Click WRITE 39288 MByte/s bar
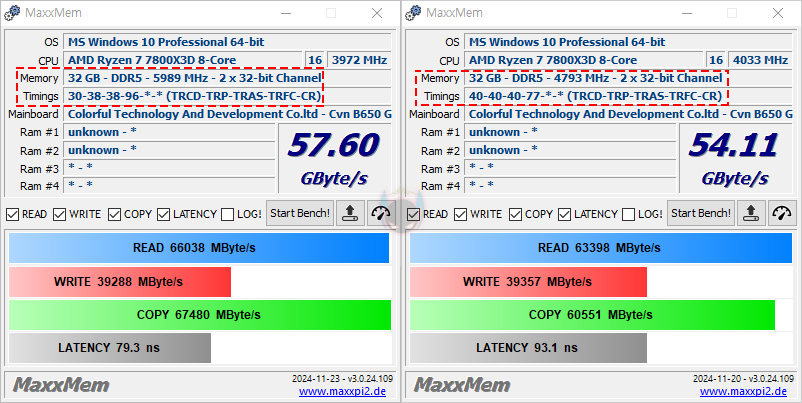Image resolution: width=802 pixels, height=403 pixels. [120, 282]
